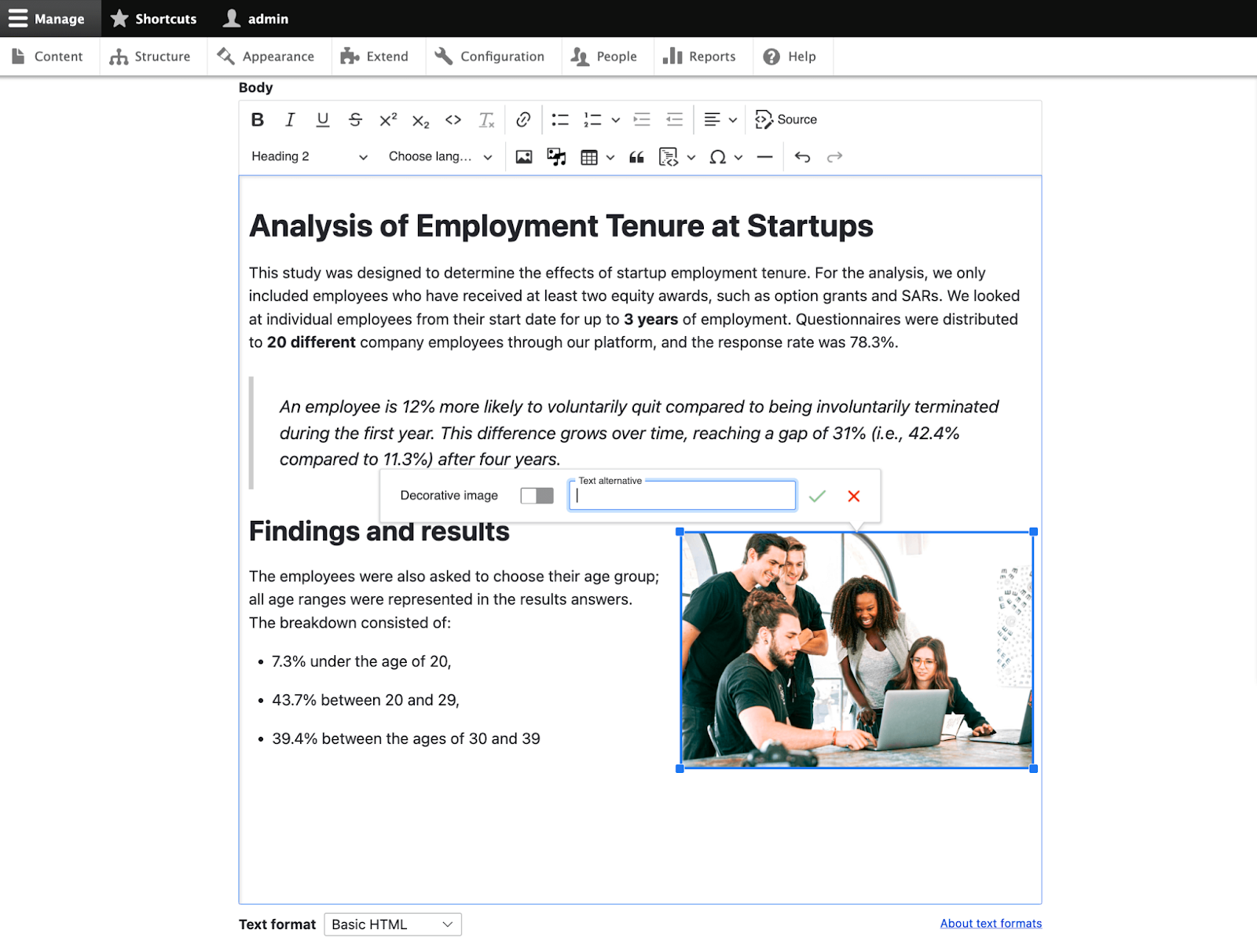Open the Source view

tap(786, 119)
